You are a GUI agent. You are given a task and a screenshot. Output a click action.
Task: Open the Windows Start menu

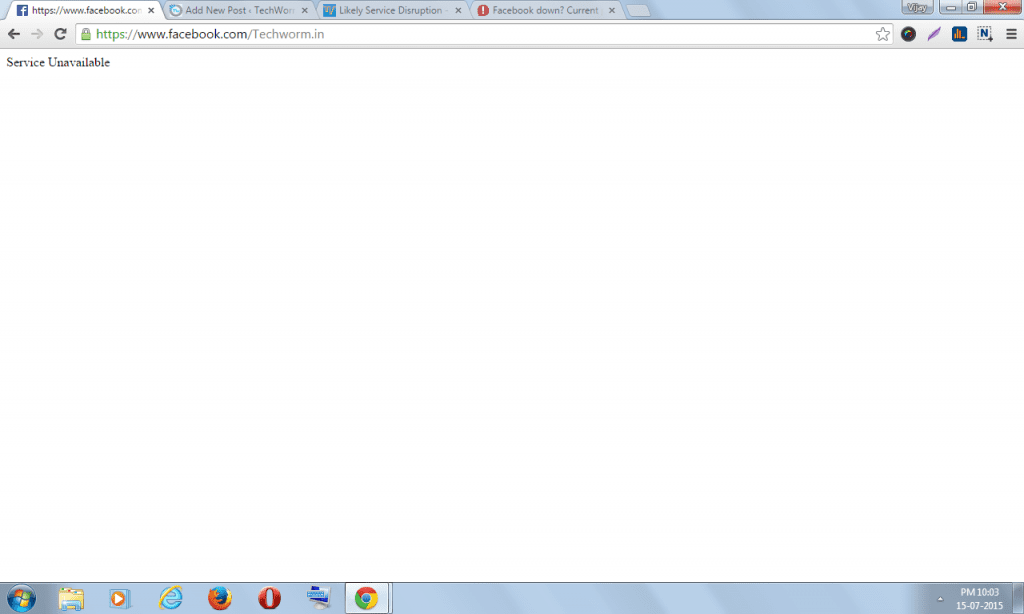pos(20,598)
